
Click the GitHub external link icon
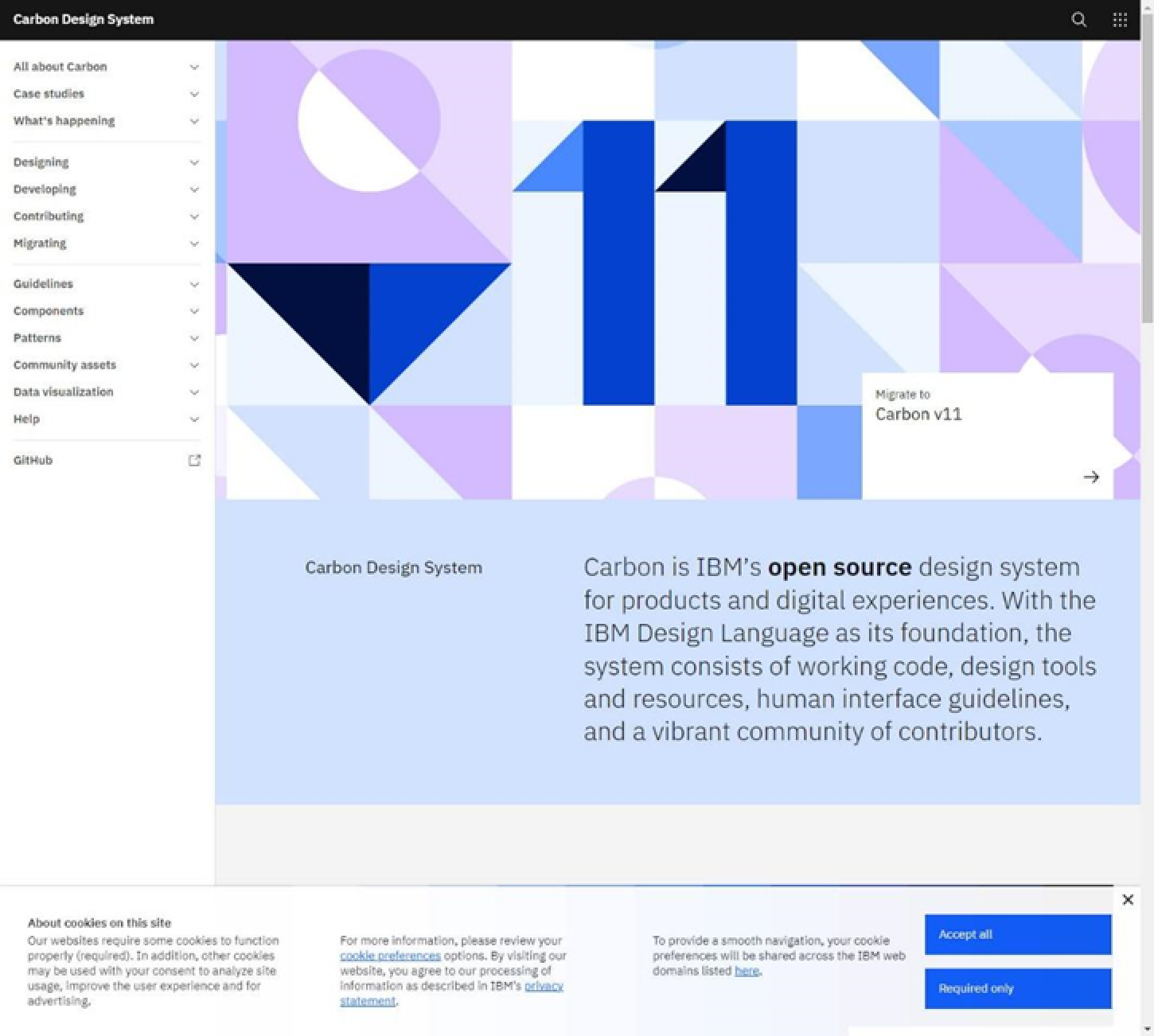click(194, 461)
